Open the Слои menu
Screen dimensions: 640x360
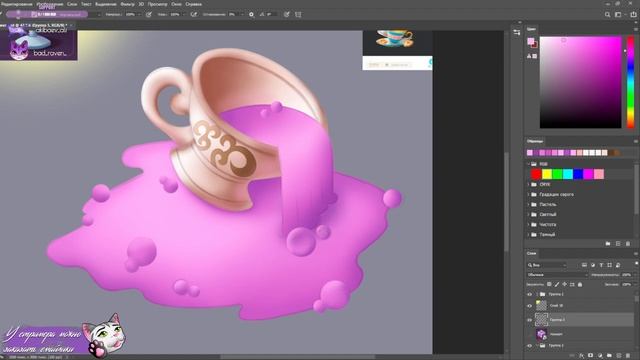[x=72, y=4]
